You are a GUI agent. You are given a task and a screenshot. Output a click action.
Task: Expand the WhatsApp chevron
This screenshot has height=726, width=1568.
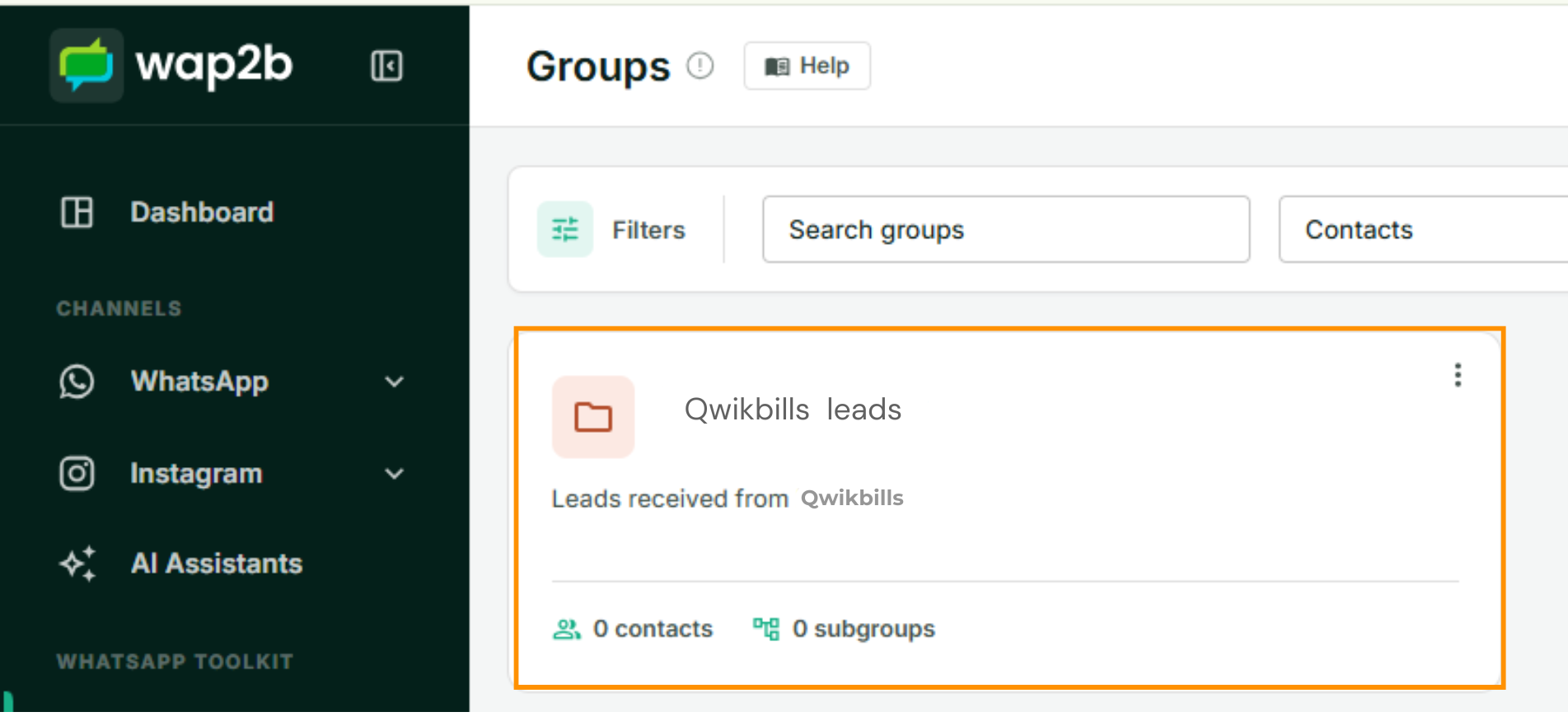395,382
